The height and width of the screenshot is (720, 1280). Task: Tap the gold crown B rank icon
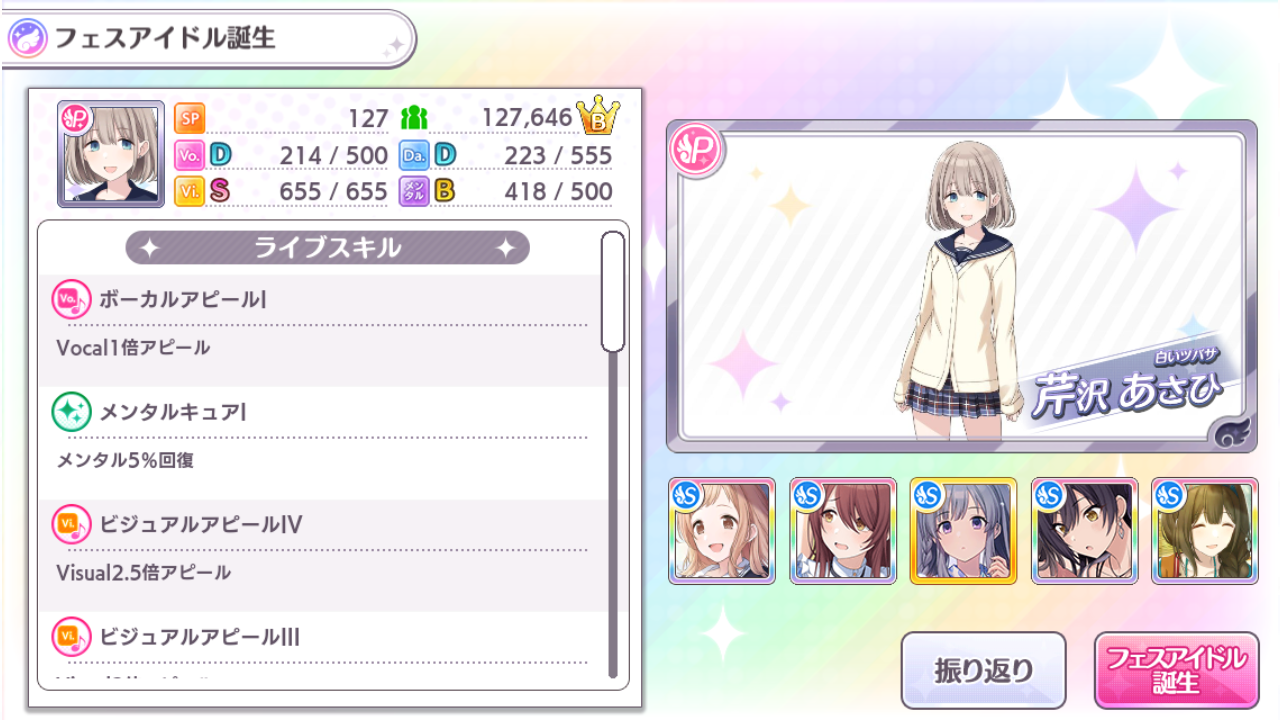coord(598,117)
